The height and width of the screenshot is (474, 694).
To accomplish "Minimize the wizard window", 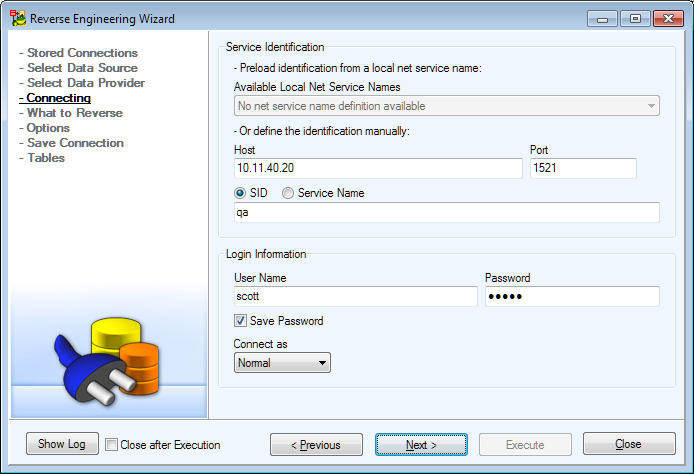I will pos(602,19).
